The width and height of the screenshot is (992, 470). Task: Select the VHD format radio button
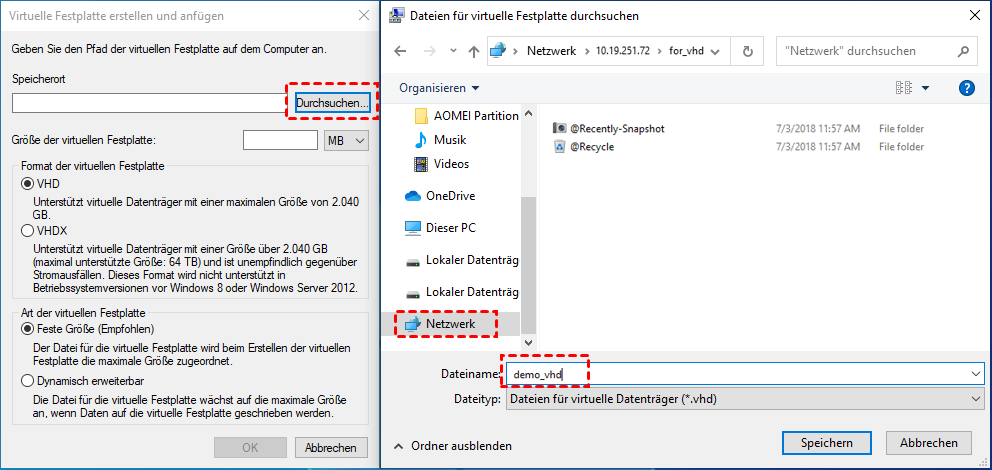[x=27, y=184]
